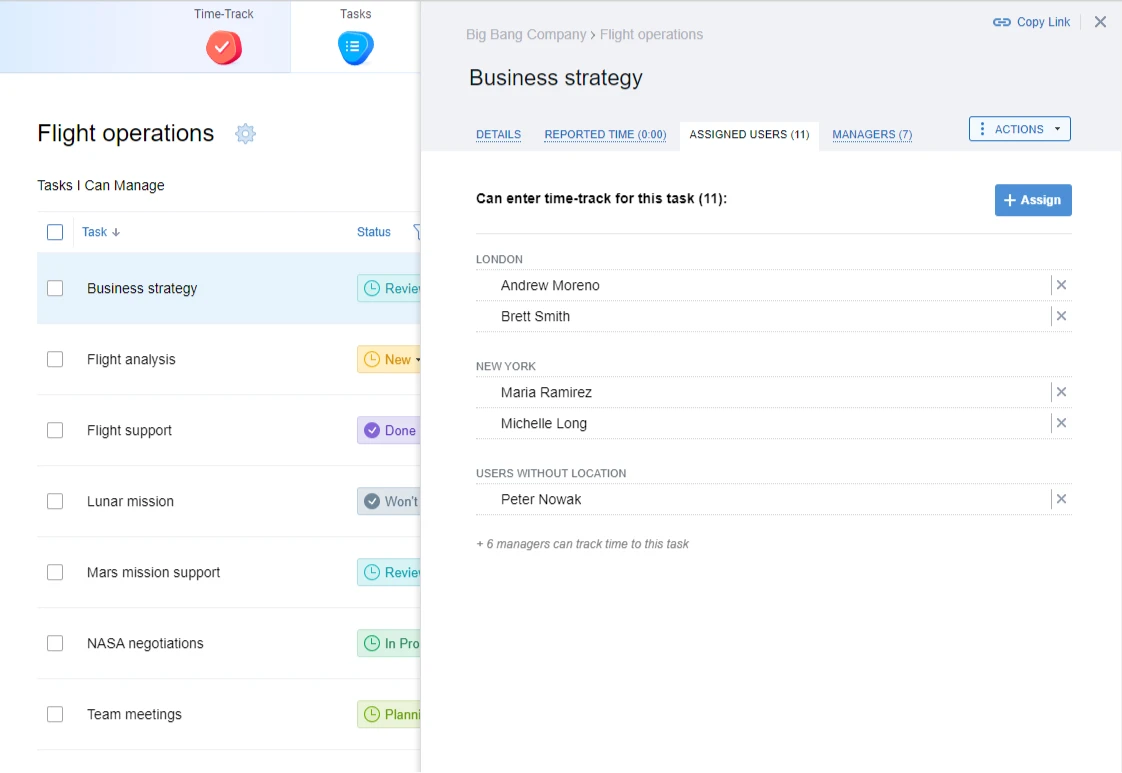1122x773 pixels.
Task: Tick the Lunar mission checkbox
Action: (55, 502)
